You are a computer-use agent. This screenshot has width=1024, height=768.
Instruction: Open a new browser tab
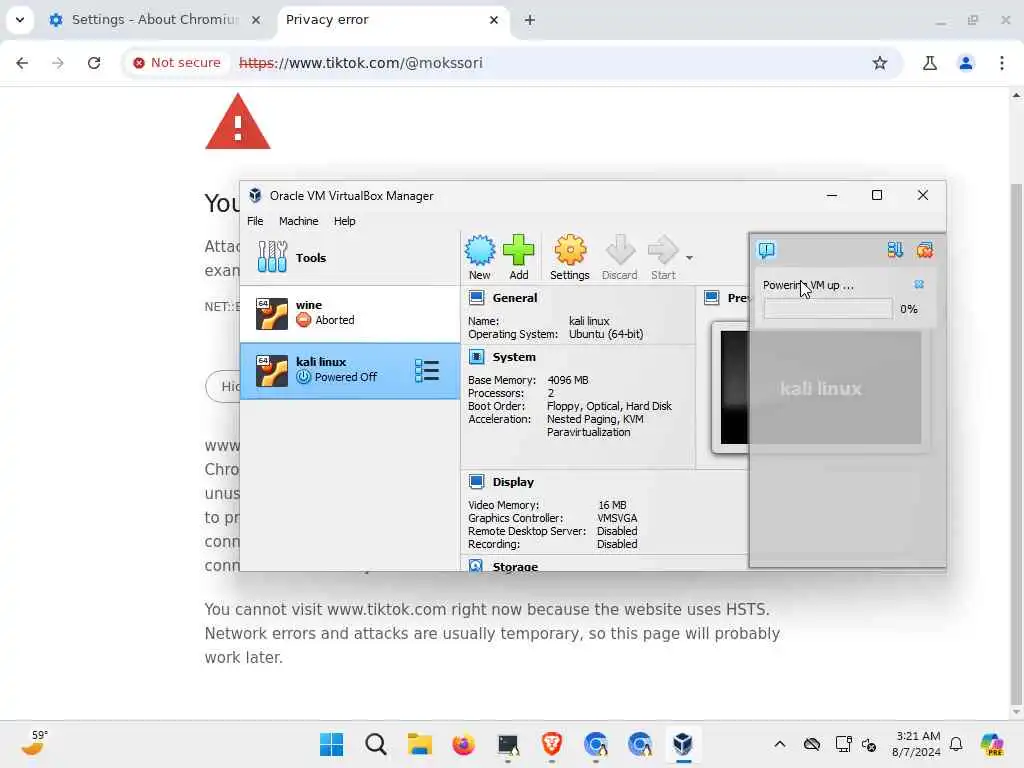tap(530, 20)
